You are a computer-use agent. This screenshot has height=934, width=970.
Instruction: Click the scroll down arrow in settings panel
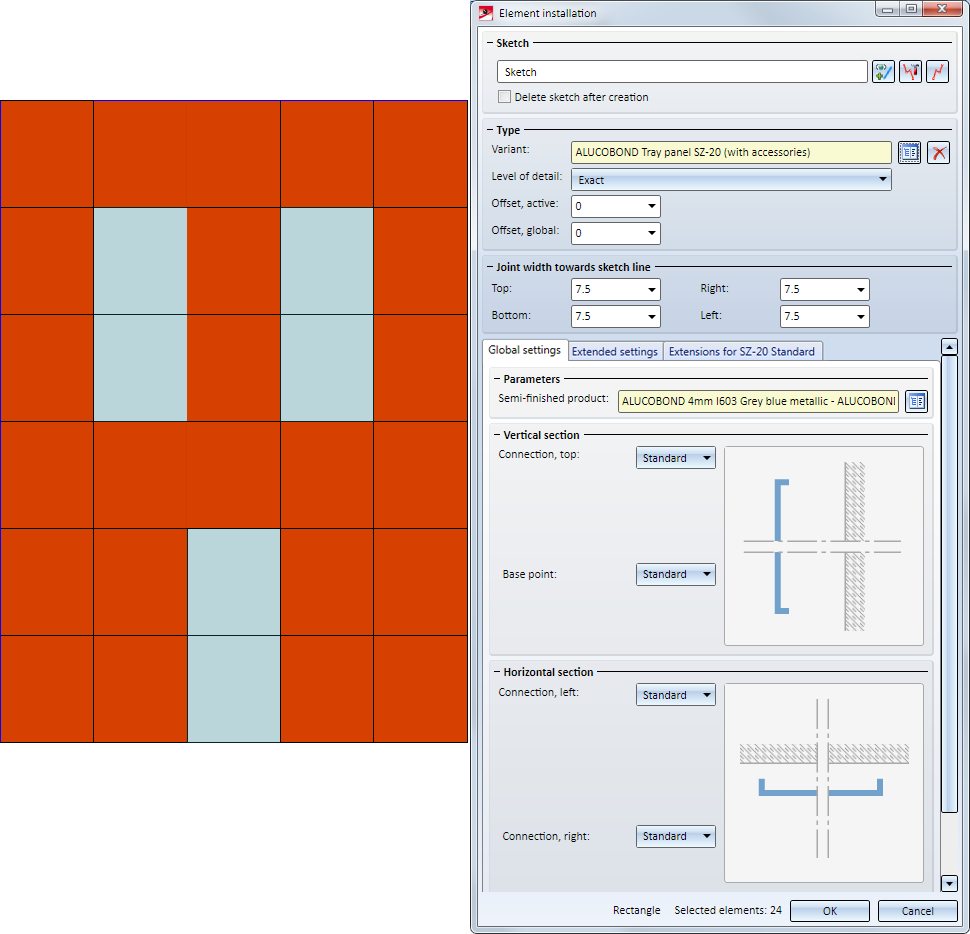click(x=949, y=883)
